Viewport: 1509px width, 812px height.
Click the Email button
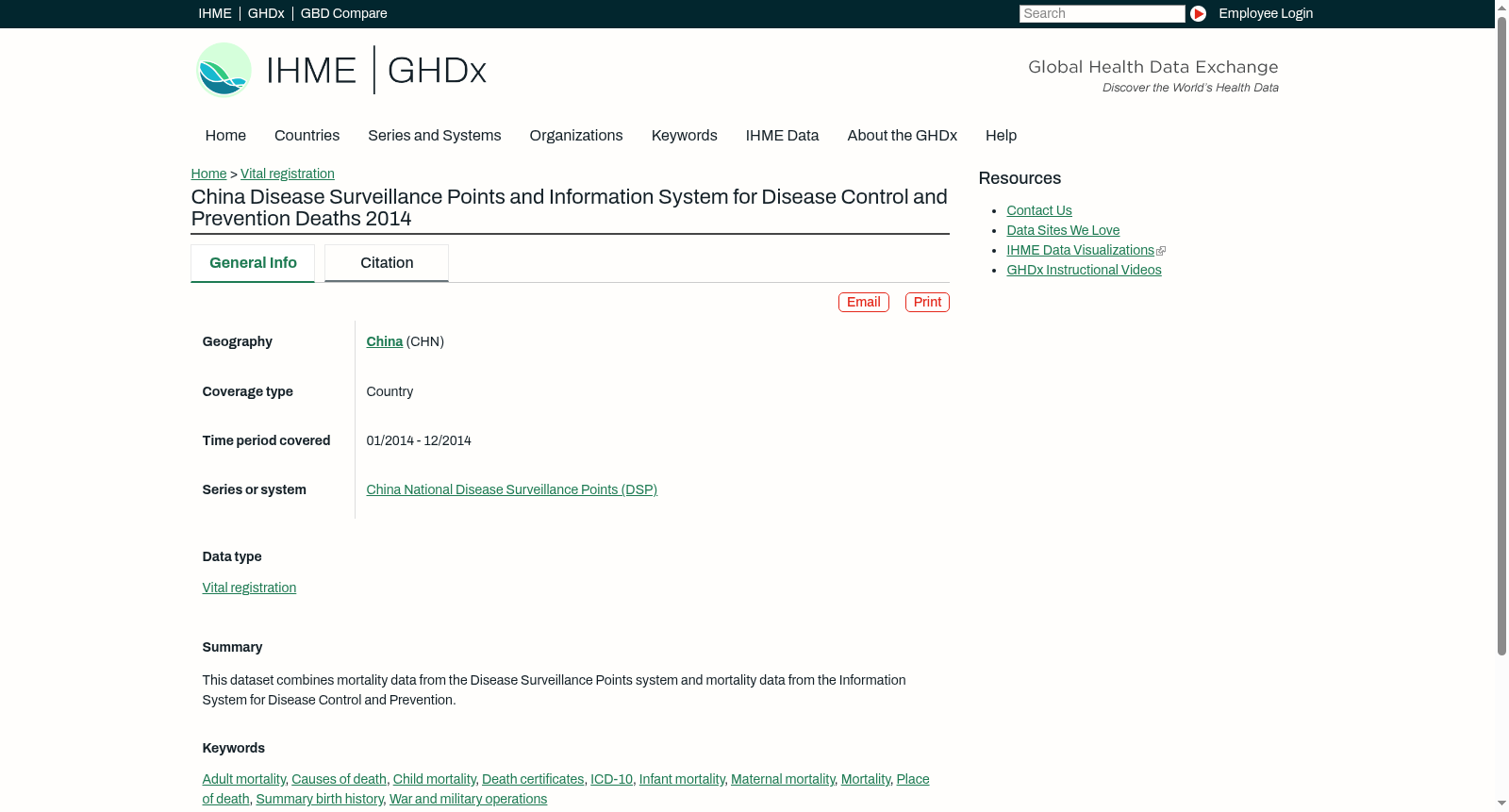[864, 302]
